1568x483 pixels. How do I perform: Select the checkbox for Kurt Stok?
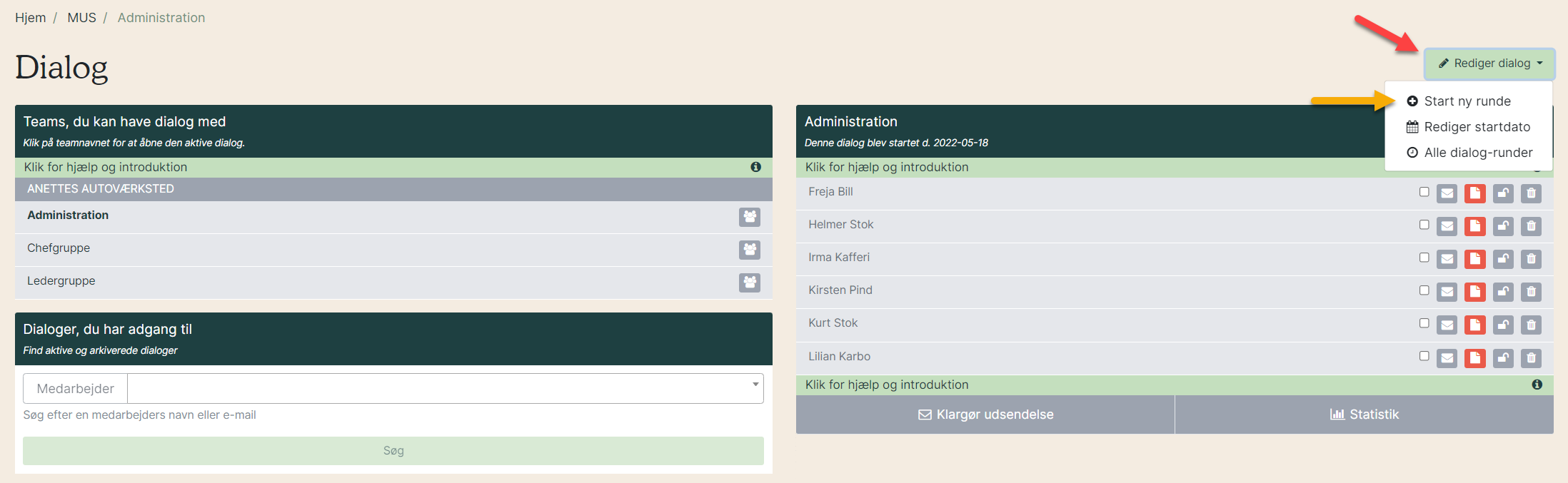point(1424,323)
